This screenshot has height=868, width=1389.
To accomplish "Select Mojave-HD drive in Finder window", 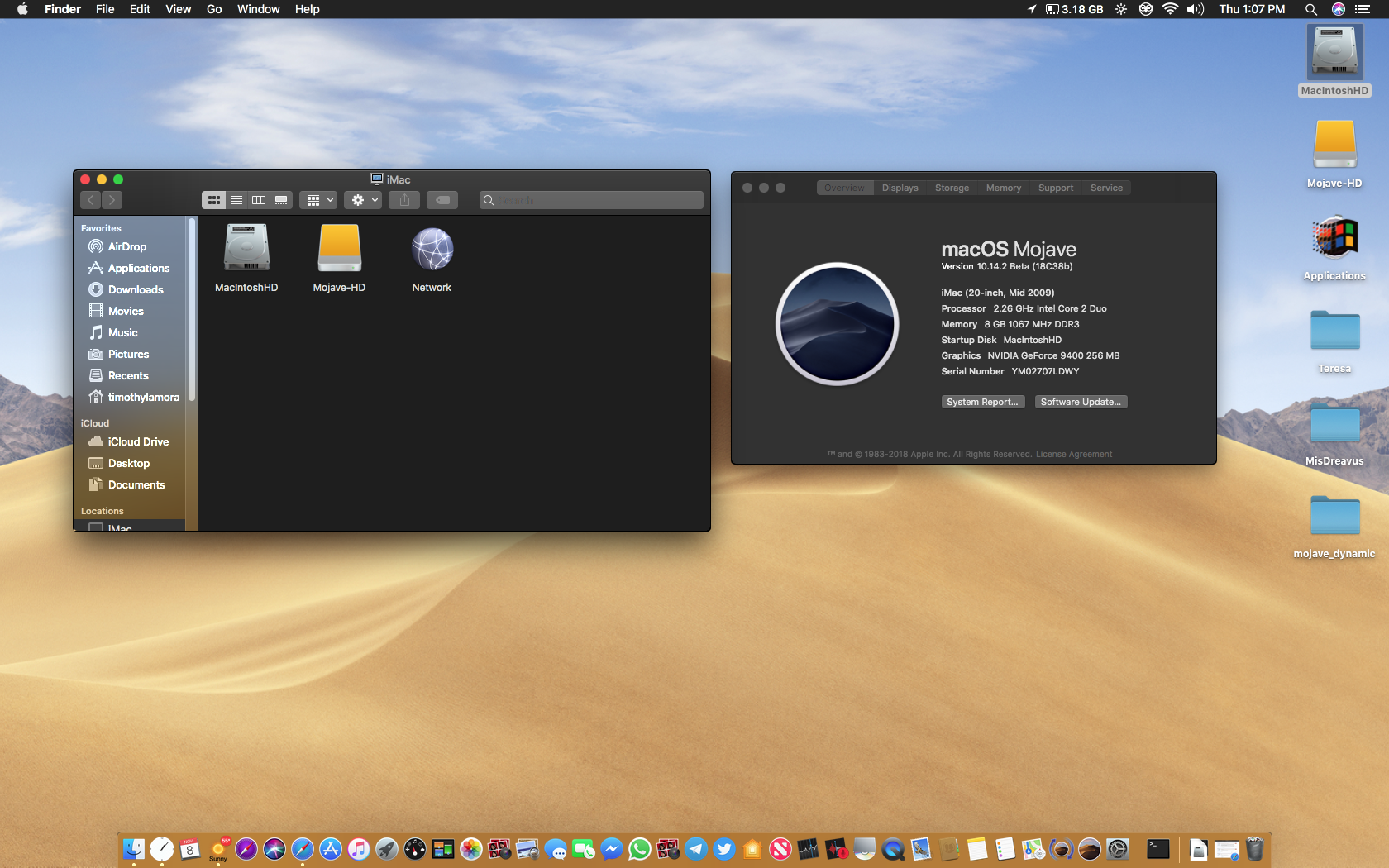I will [339, 258].
